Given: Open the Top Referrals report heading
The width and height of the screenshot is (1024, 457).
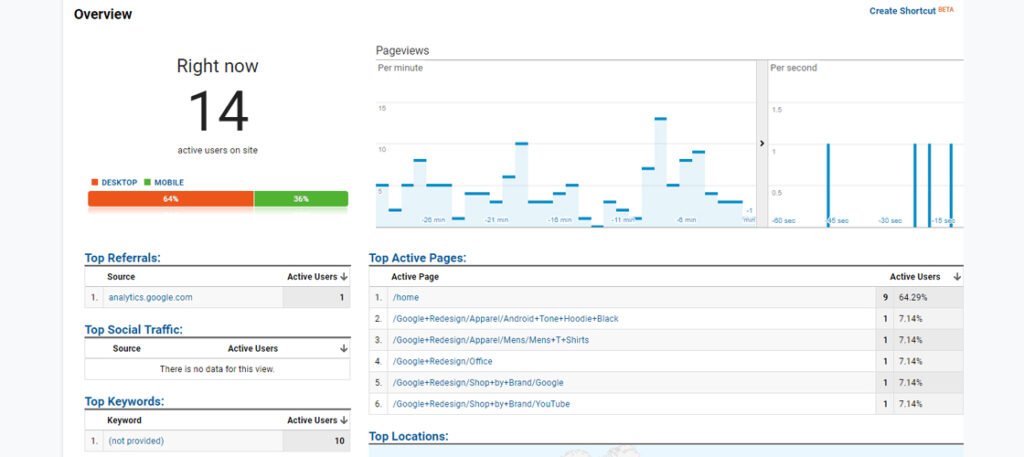Looking at the screenshot, I should pos(122,258).
